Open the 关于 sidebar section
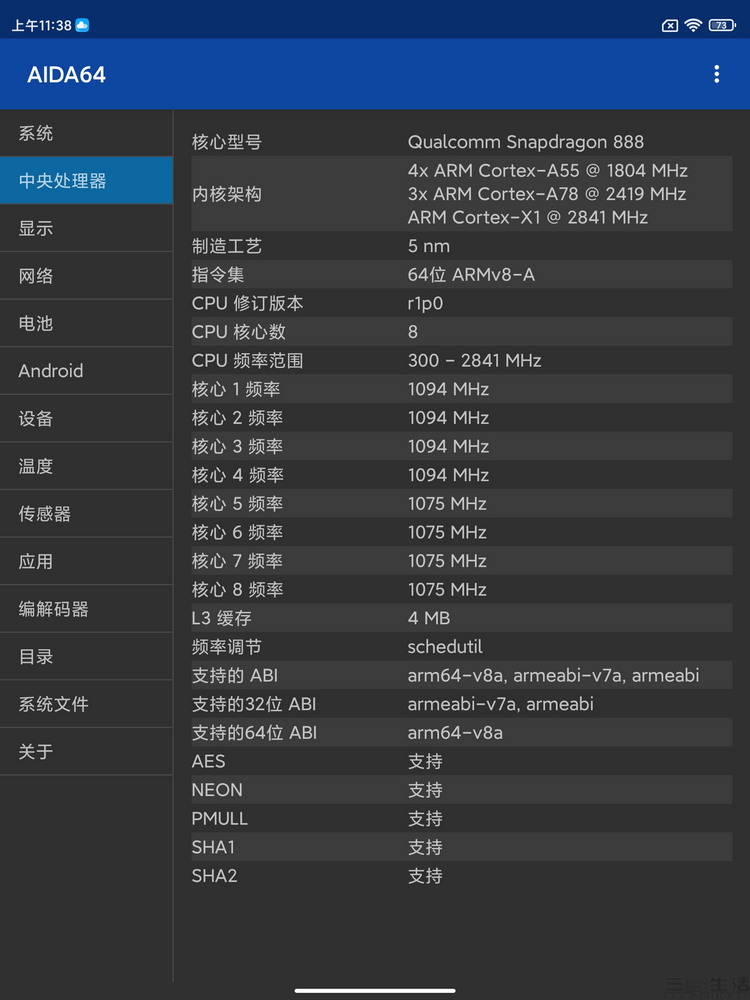 click(86, 751)
